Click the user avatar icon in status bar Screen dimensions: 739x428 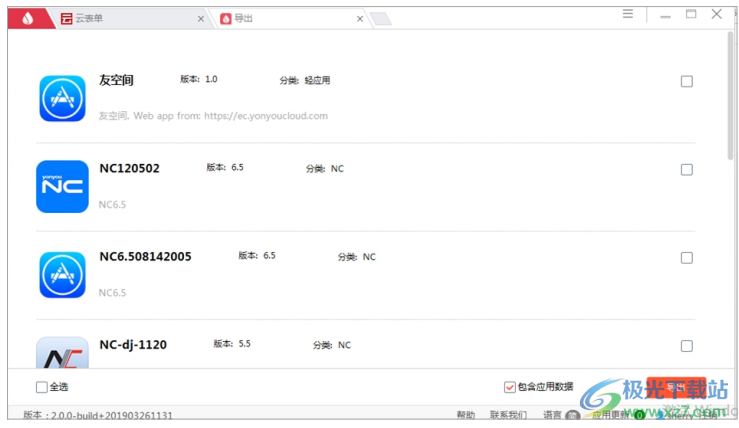661,415
